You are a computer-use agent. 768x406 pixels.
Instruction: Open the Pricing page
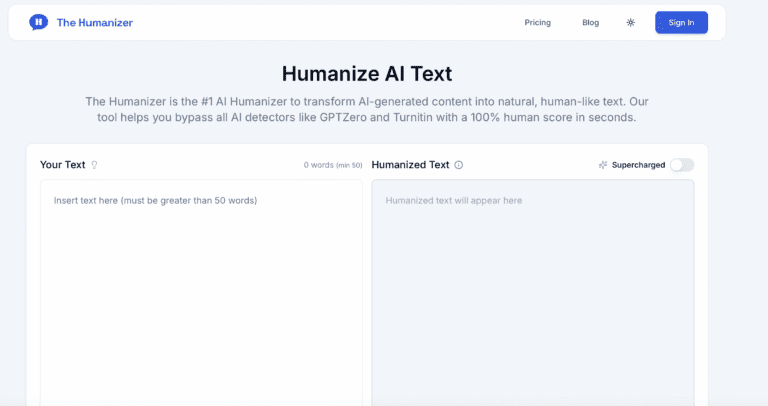point(537,23)
